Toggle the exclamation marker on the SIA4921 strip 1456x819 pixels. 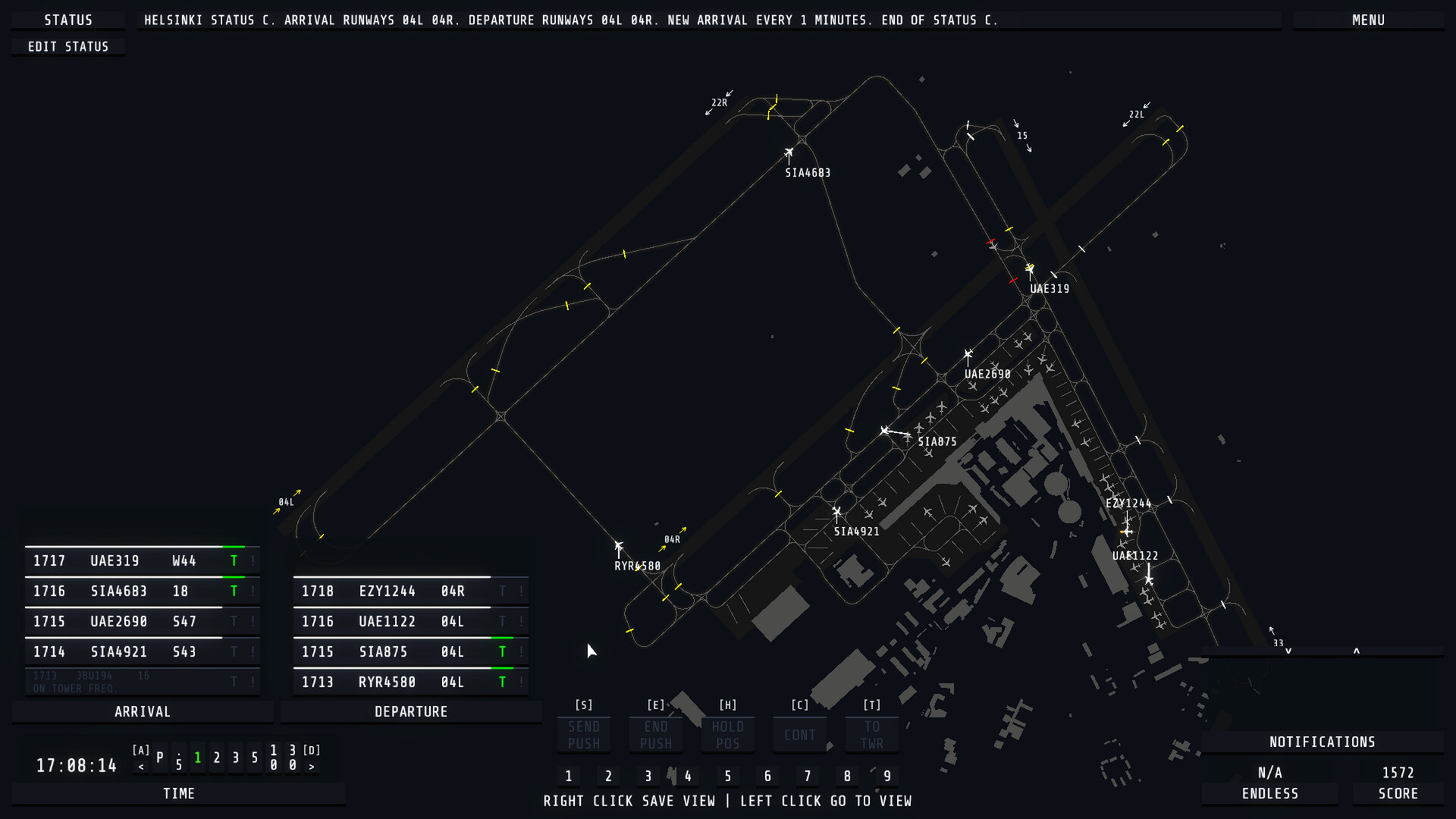click(253, 651)
